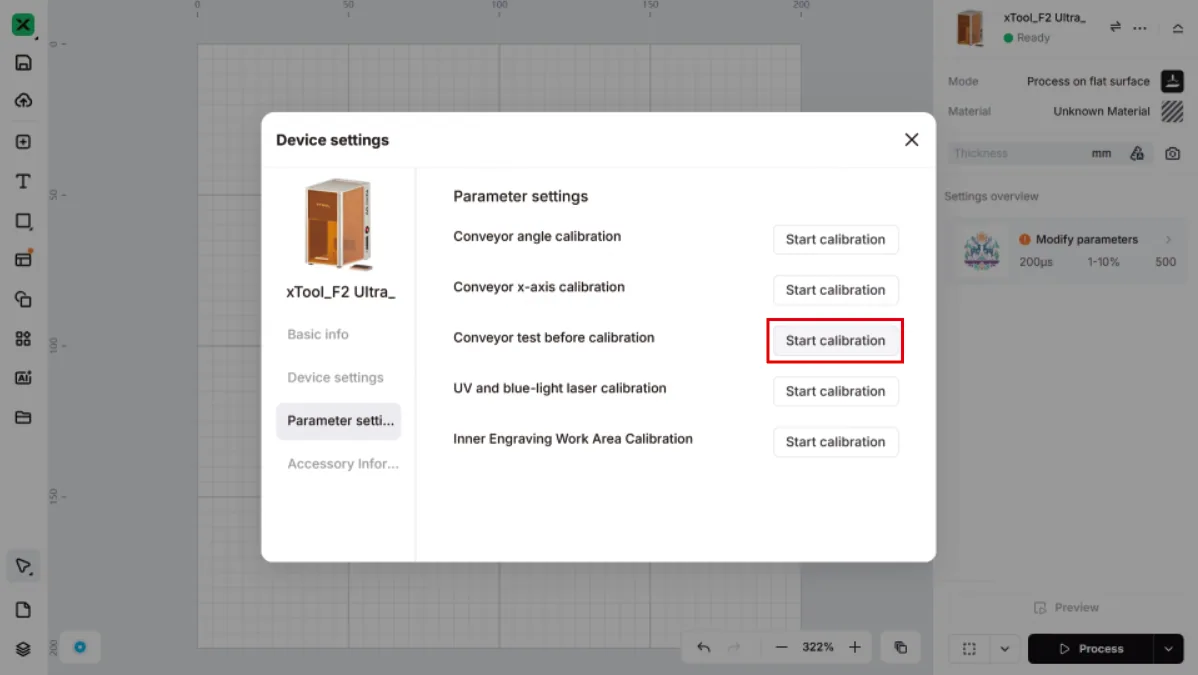Open the cloud upload icon

click(23, 101)
